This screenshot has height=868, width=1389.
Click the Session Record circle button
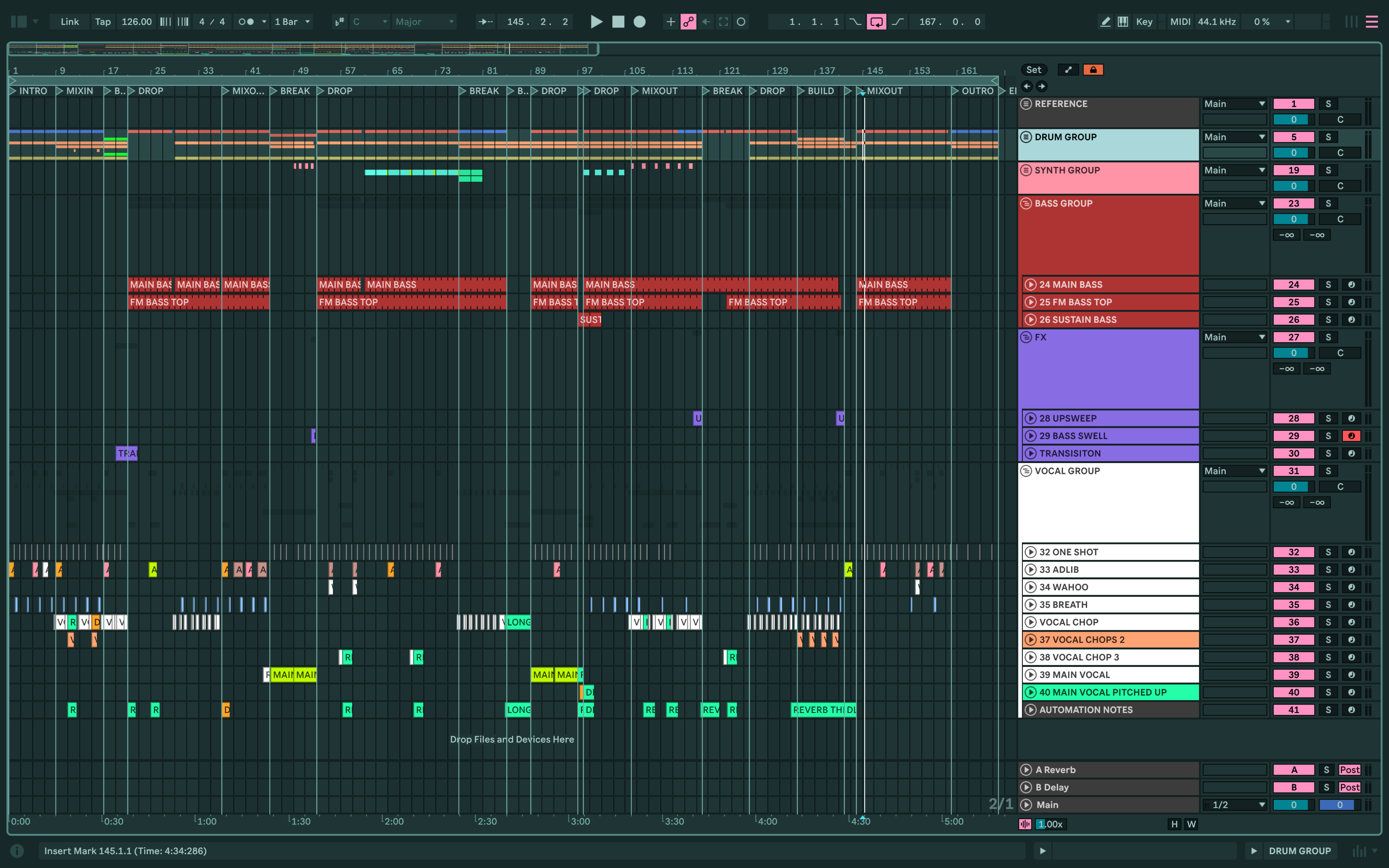coord(741,22)
